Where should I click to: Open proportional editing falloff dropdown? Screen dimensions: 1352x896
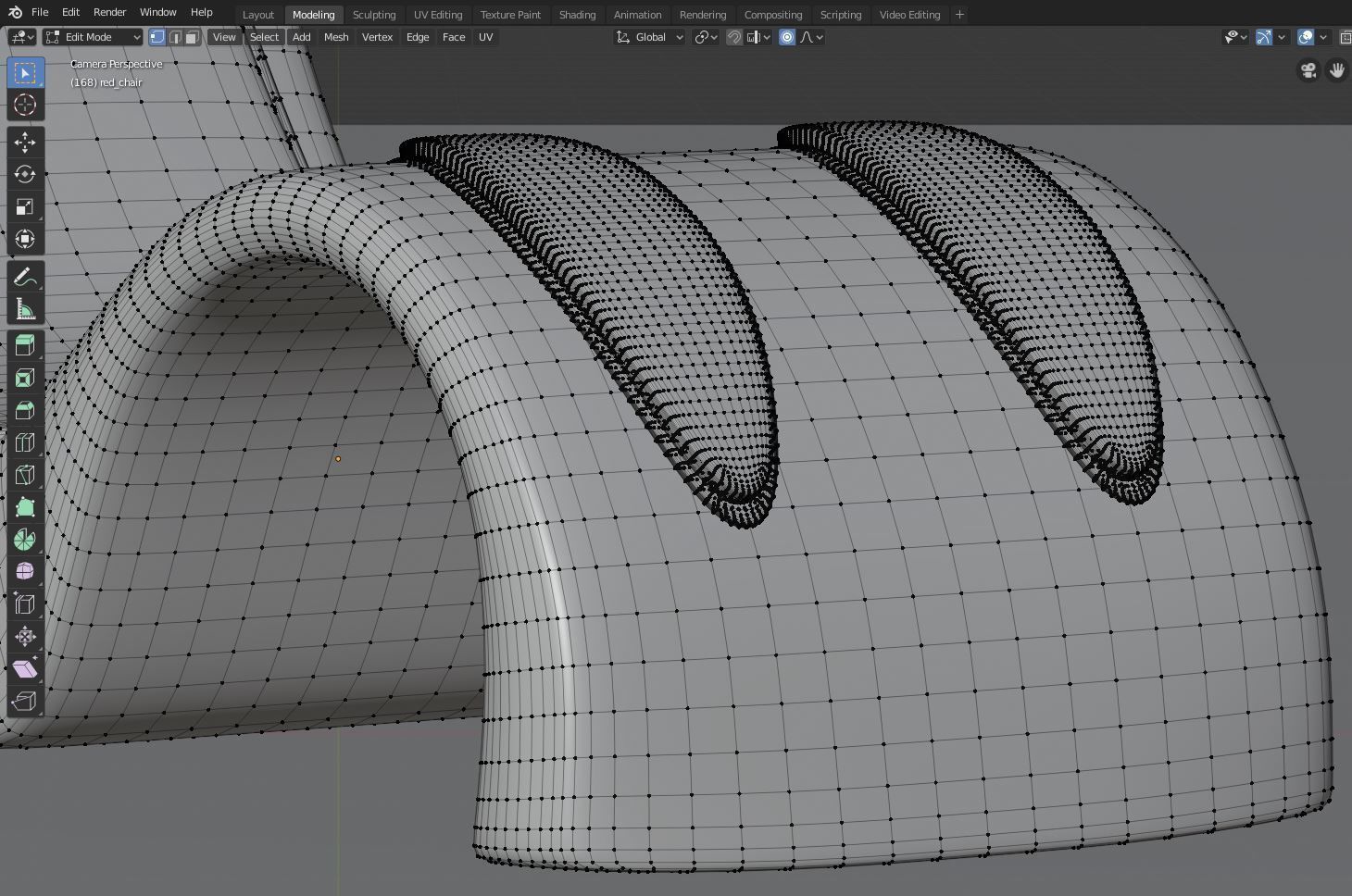(812, 37)
